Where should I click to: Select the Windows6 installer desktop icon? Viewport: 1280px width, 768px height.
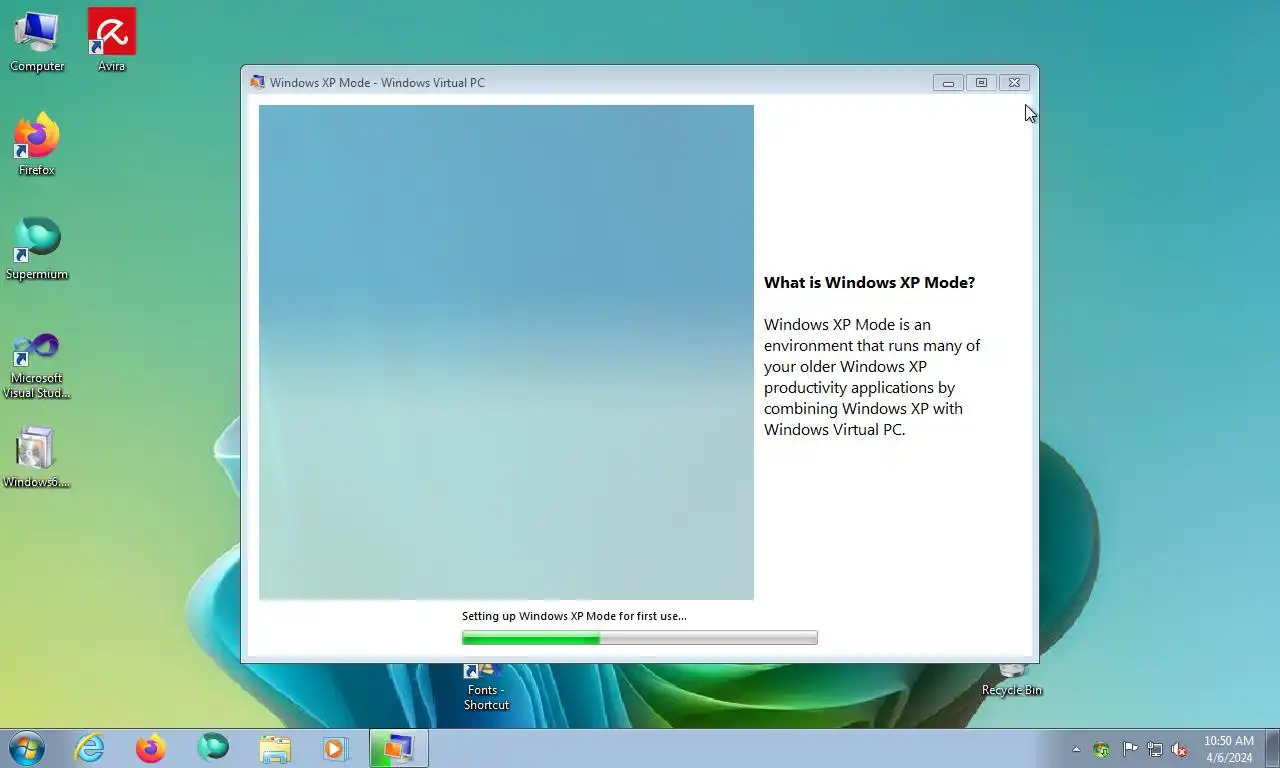[37, 458]
